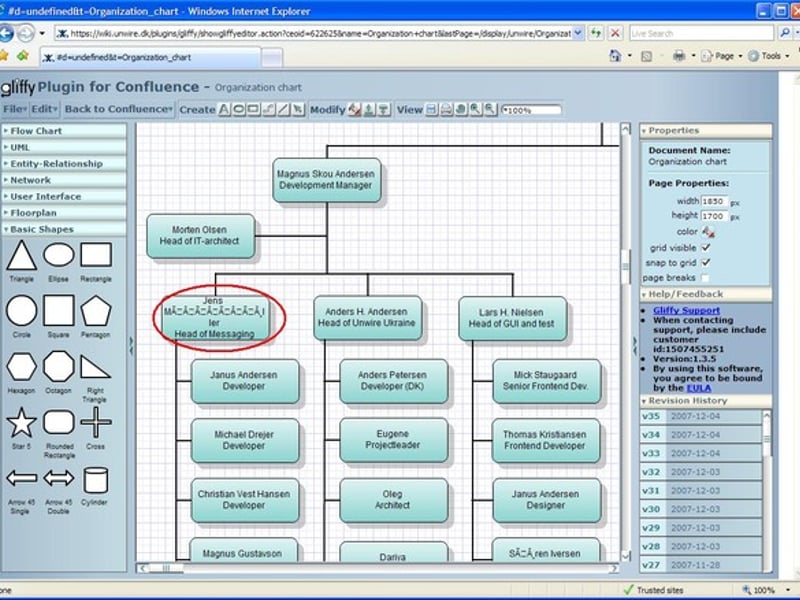Uncheck the snap to grid checkbox
Viewport: 800px width, 600px height.
pyautogui.click(x=706, y=262)
